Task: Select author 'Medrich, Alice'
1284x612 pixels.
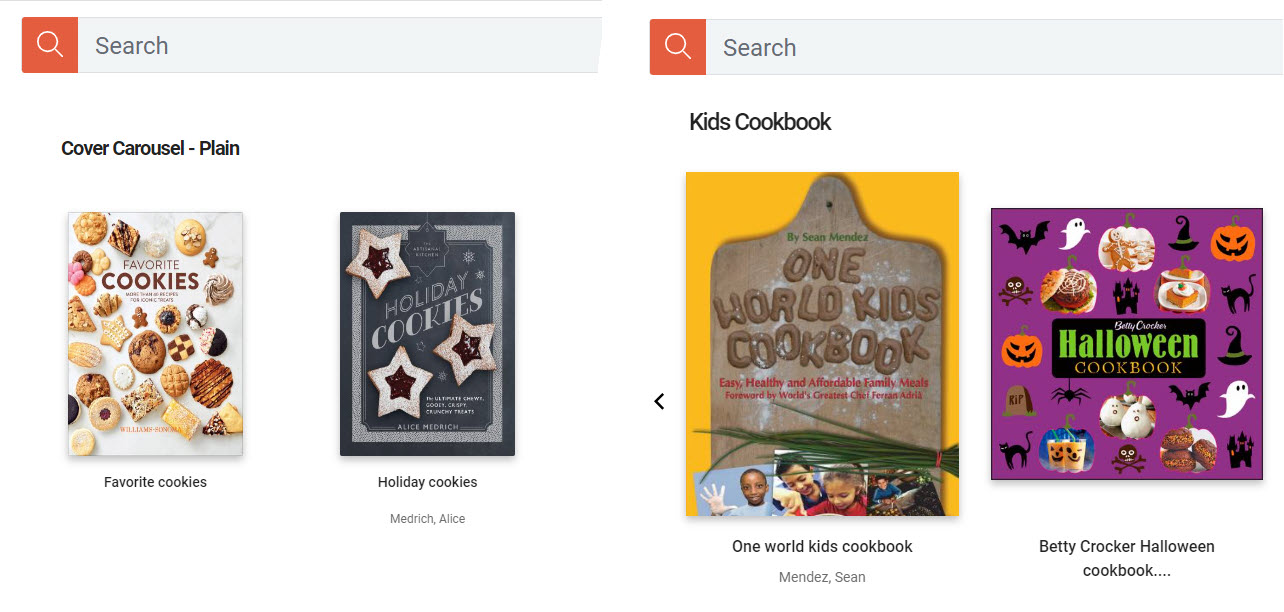Action: [427, 519]
